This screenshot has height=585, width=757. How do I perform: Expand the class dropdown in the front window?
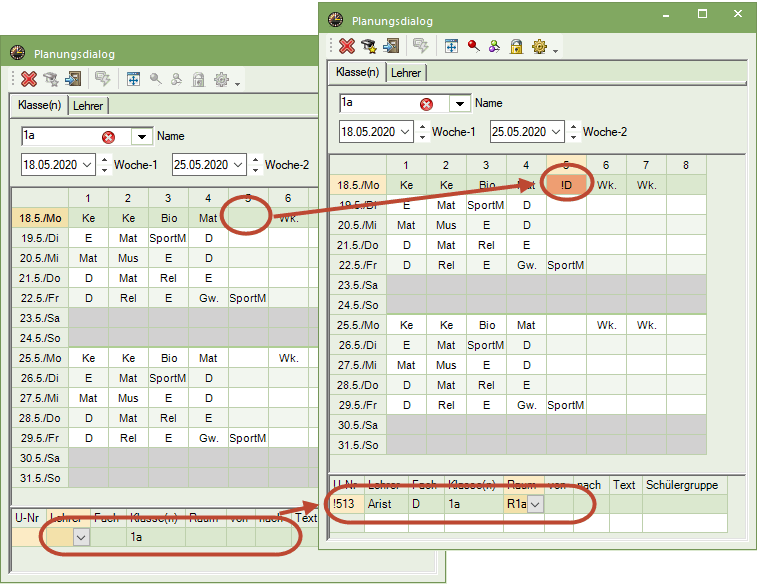pos(460,103)
